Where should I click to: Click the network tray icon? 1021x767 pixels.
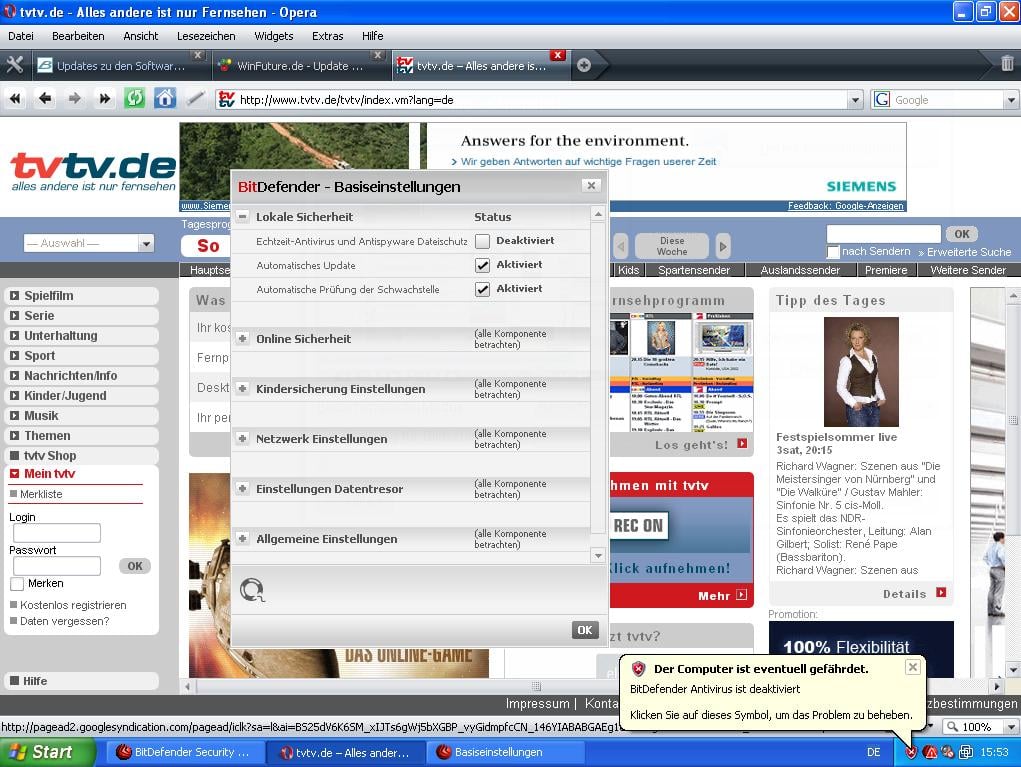coord(966,752)
